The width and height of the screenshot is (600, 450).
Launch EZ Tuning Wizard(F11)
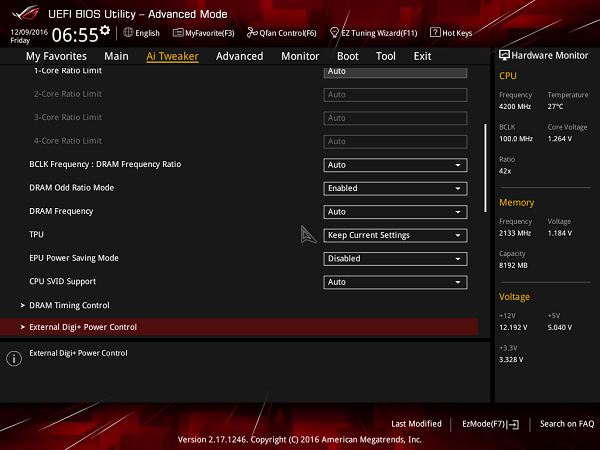coord(374,33)
